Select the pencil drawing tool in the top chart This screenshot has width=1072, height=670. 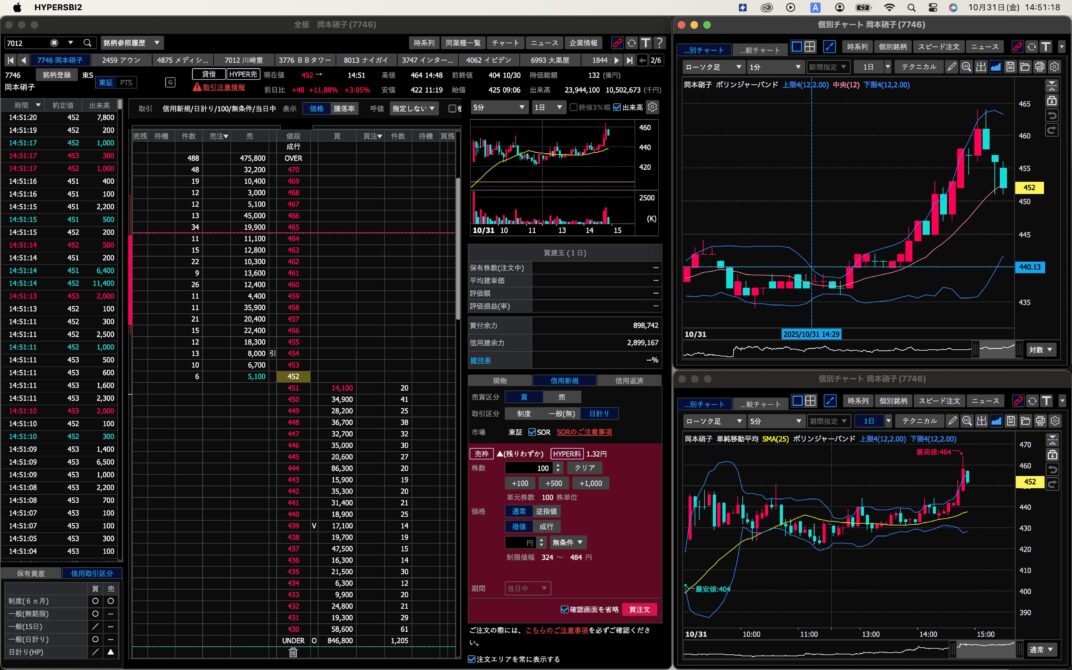pyautogui.click(x=952, y=67)
